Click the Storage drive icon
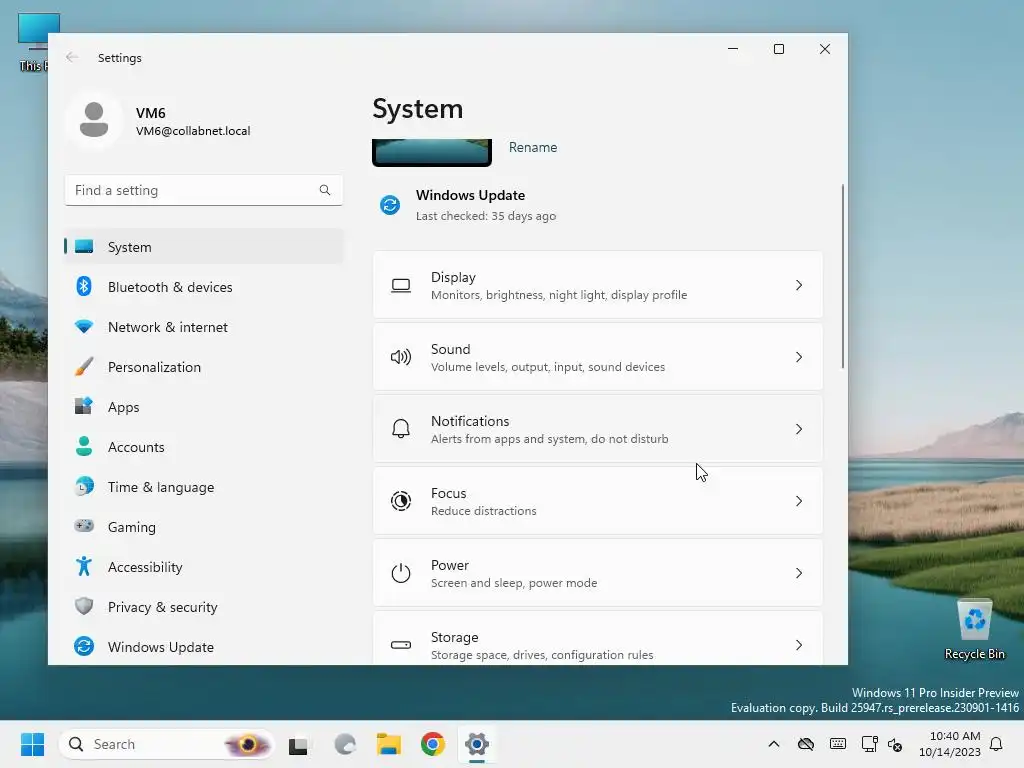The image size is (1024, 768). coord(401,645)
